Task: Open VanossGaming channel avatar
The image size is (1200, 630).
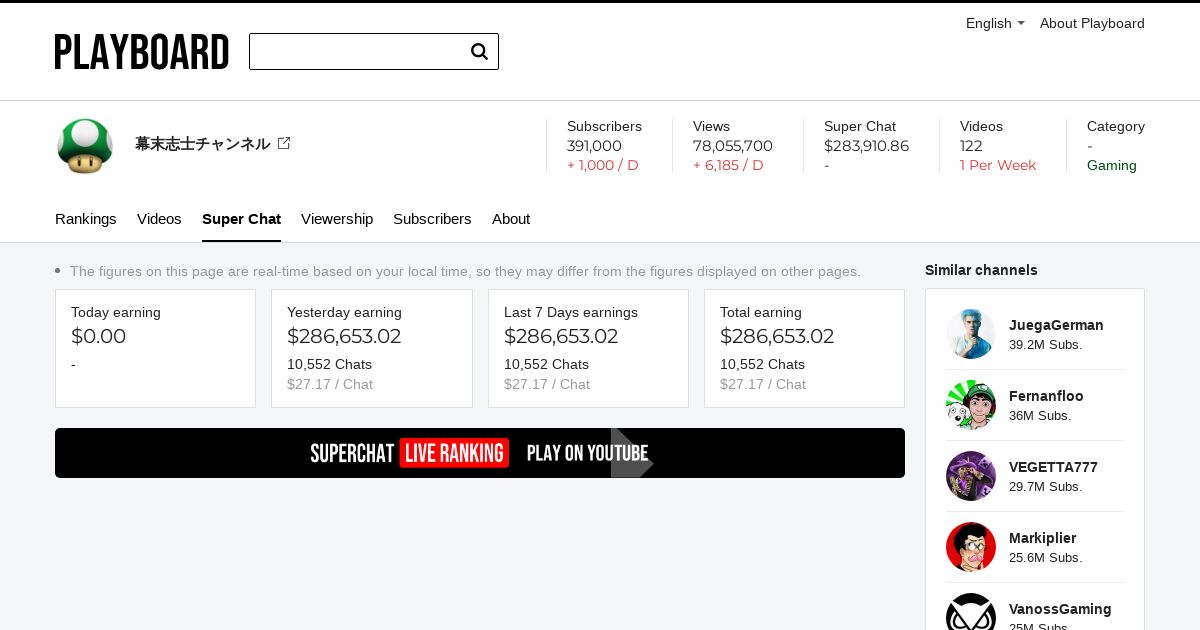Action: click(971, 612)
